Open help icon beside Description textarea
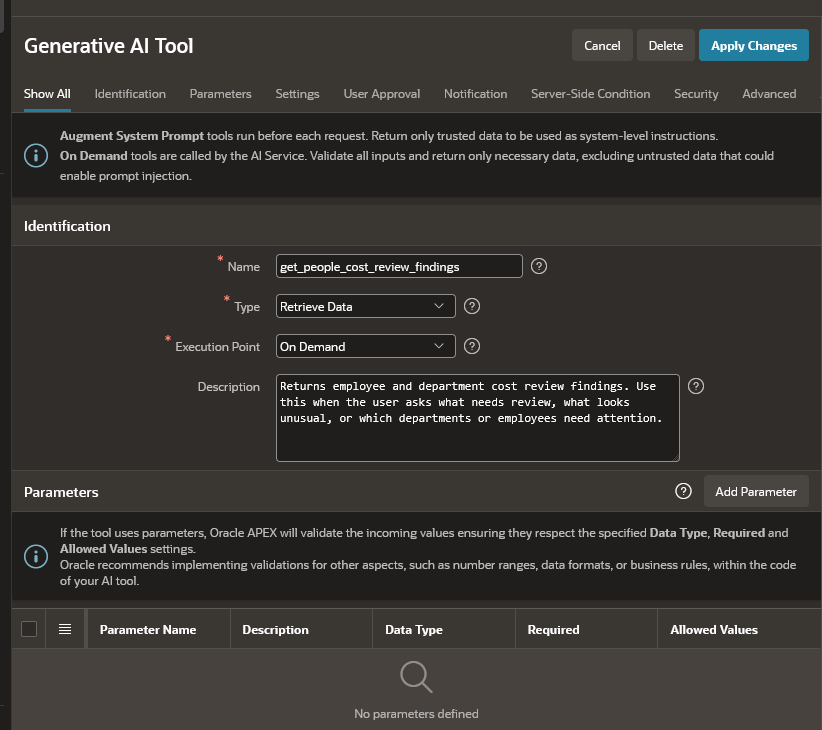The height and width of the screenshot is (730, 822). (x=696, y=386)
